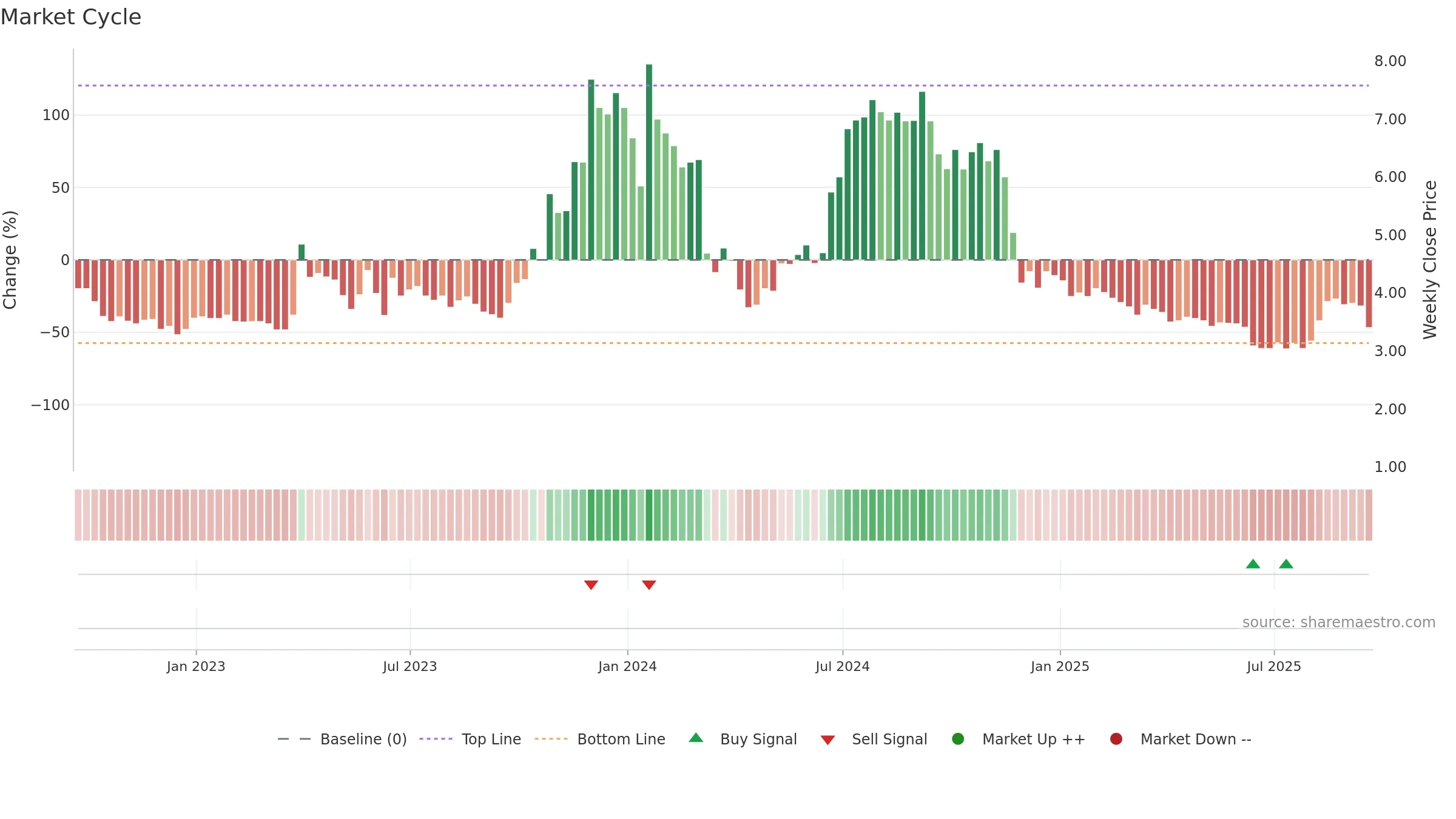Click the Jan 2025 axis tick label
Image resolution: width=1456 pixels, height=819 pixels.
click(x=1060, y=667)
